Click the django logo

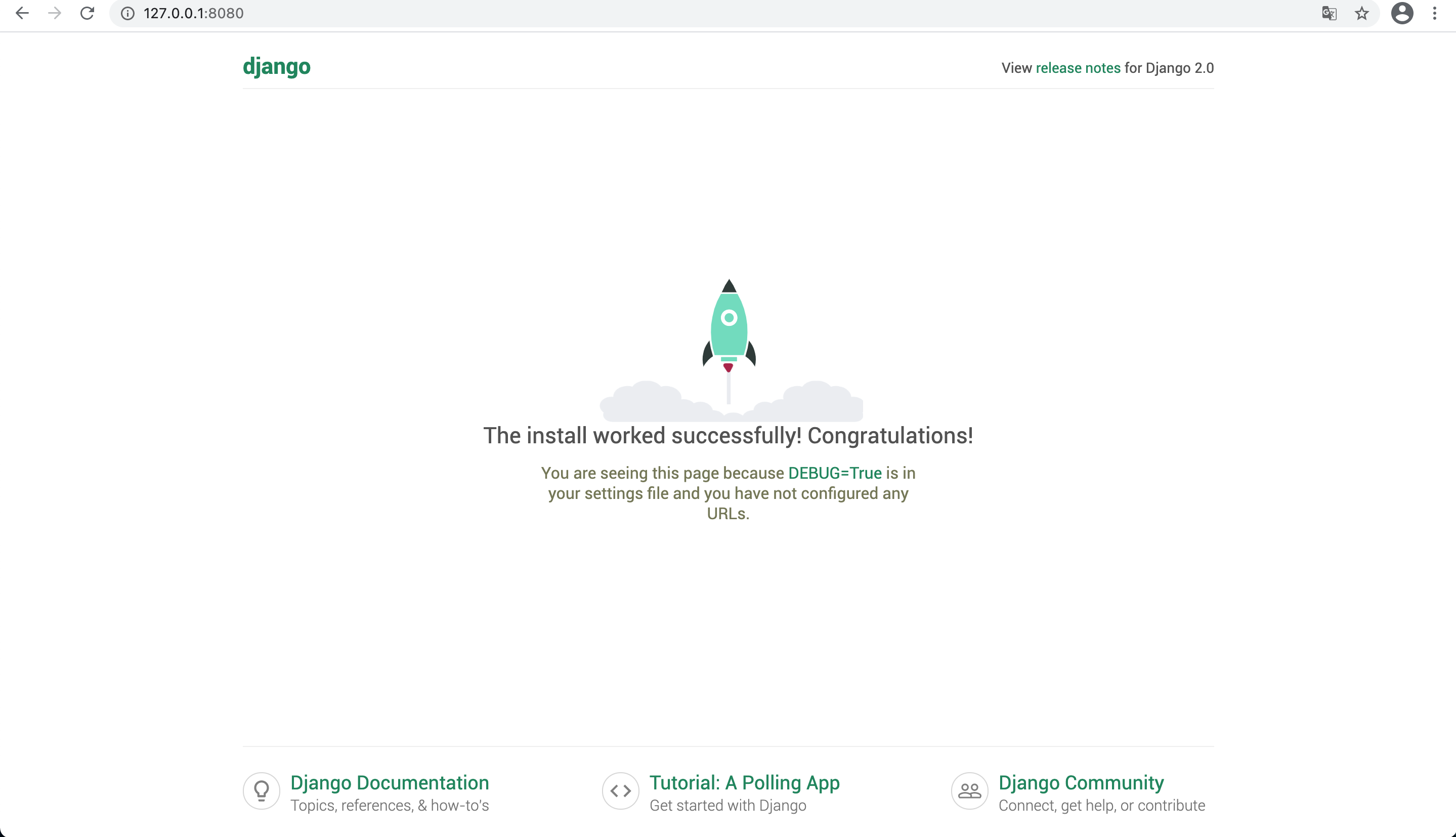(x=276, y=67)
